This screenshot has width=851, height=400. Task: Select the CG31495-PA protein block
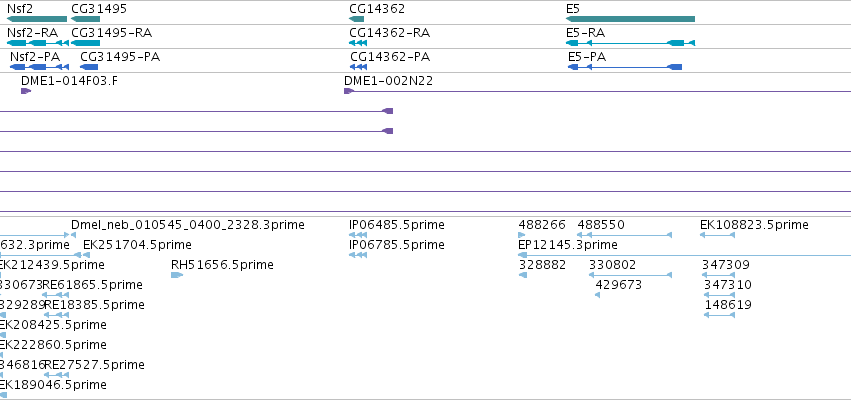(89, 67)
